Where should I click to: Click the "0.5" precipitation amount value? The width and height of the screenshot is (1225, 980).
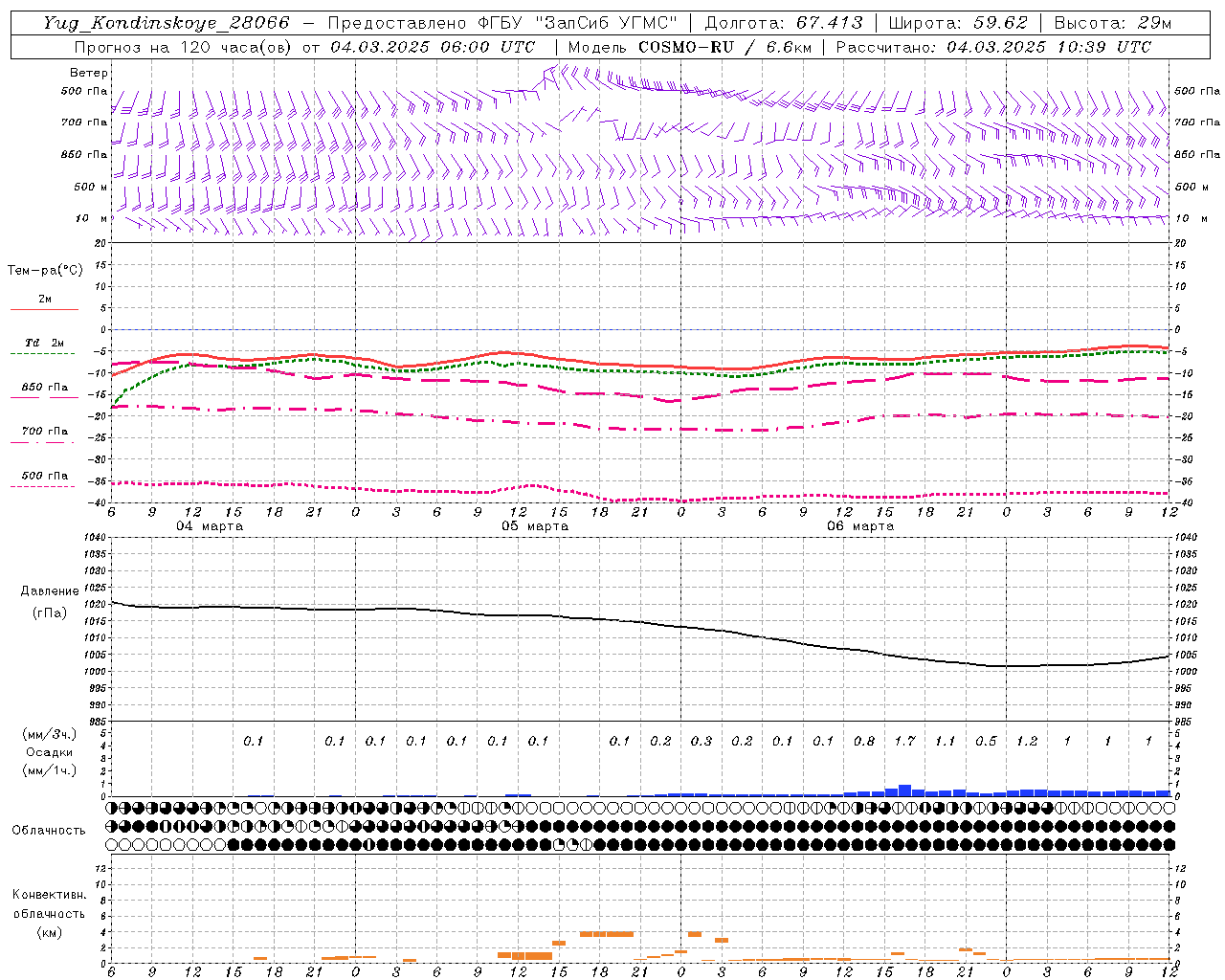pos(986,741)
